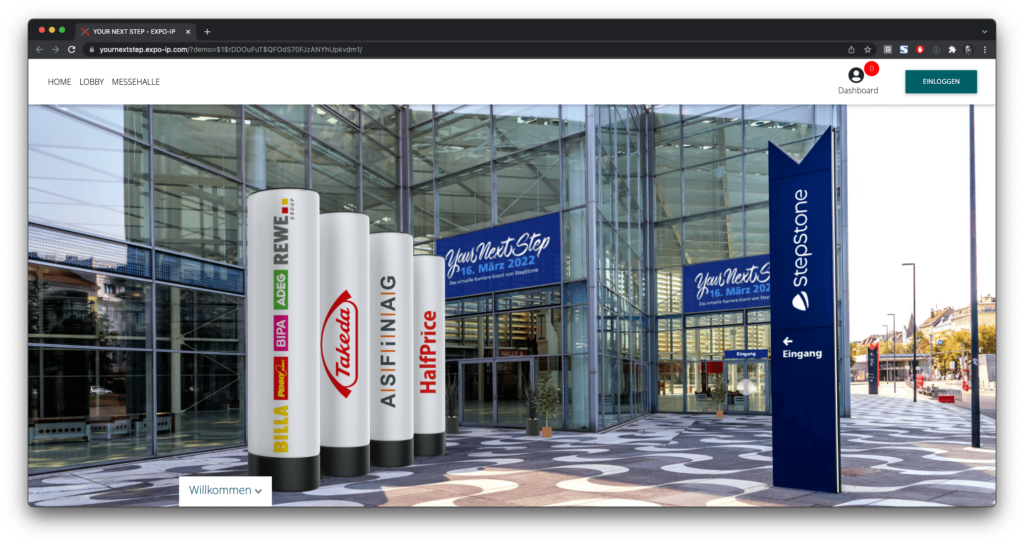Click the browser back arrow

coord(40,50)
